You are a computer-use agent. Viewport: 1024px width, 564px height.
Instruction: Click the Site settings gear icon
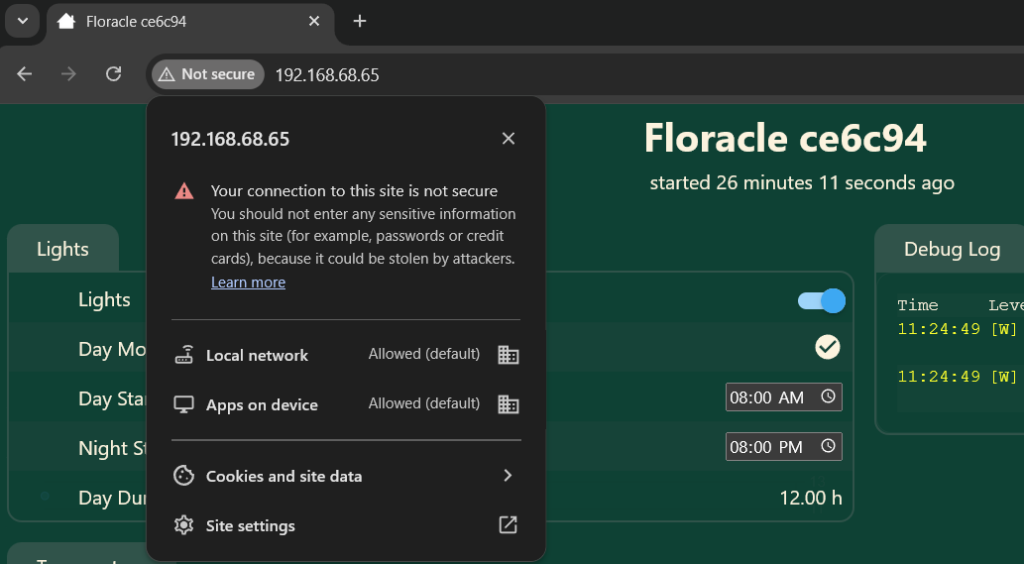coord(184,525)
